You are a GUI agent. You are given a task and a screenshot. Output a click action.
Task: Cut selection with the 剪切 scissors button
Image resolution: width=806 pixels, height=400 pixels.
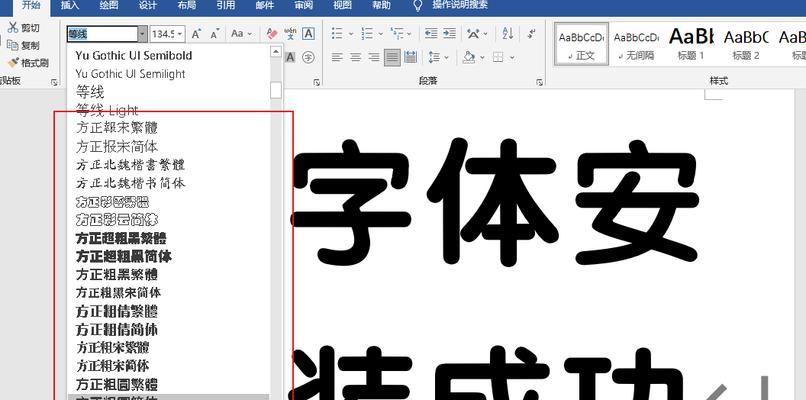(23, 28)
